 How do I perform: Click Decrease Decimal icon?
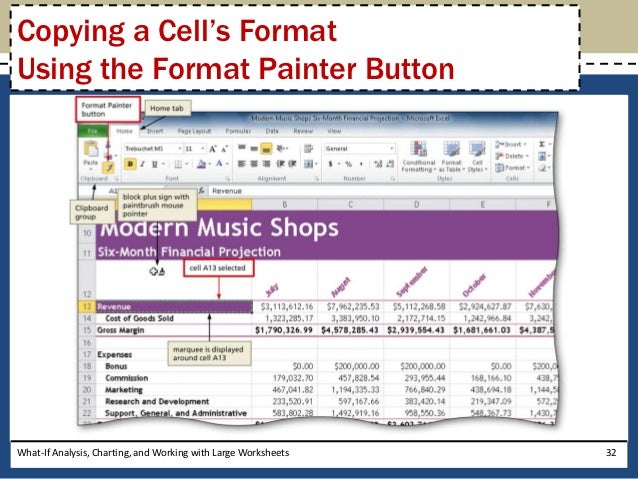390,164
